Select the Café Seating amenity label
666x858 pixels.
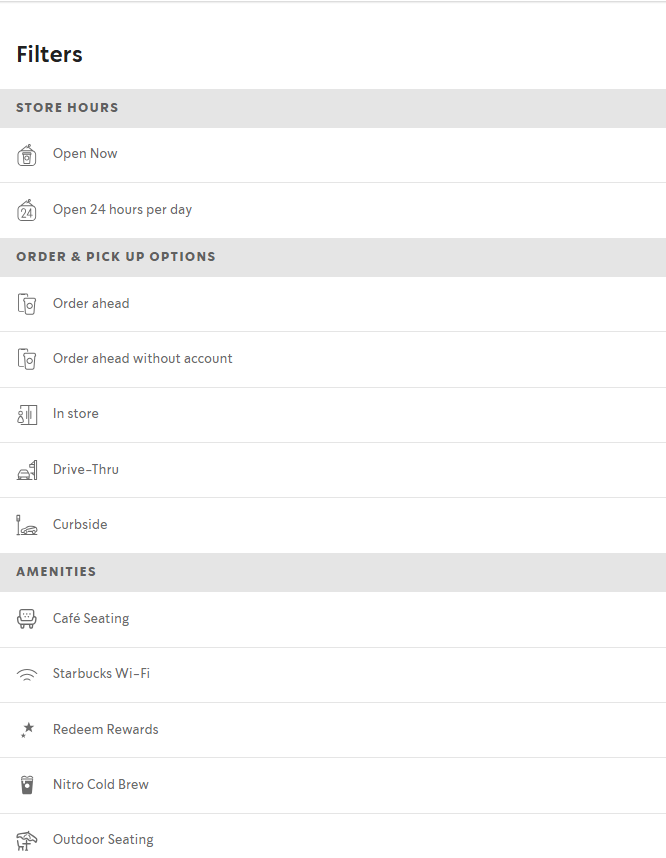click(91, 619)
